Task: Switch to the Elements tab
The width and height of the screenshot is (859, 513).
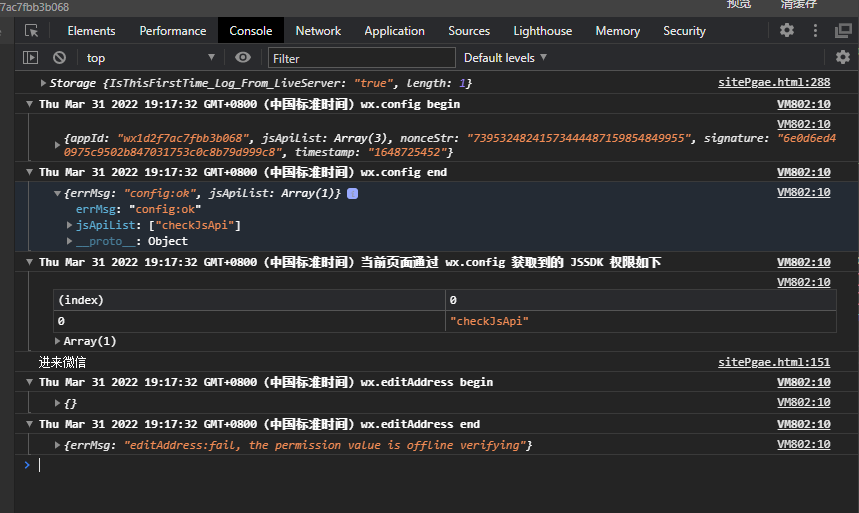Action: click(91, 31)
